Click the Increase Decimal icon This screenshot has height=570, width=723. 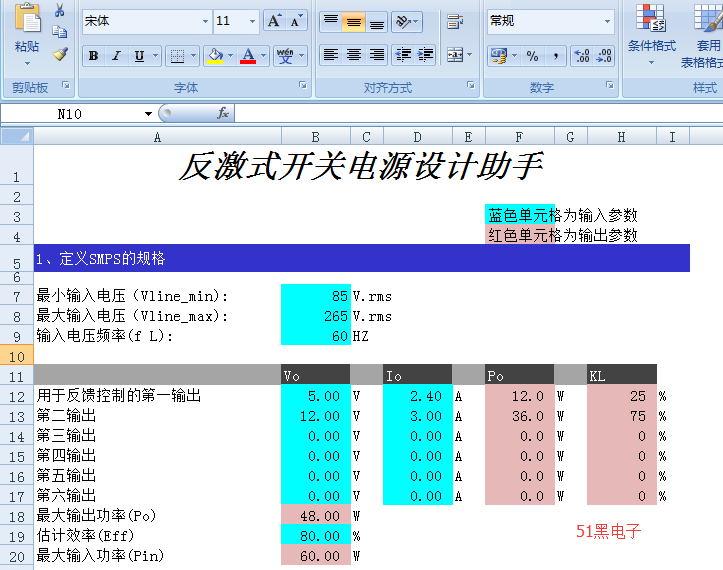pos(582,56)
